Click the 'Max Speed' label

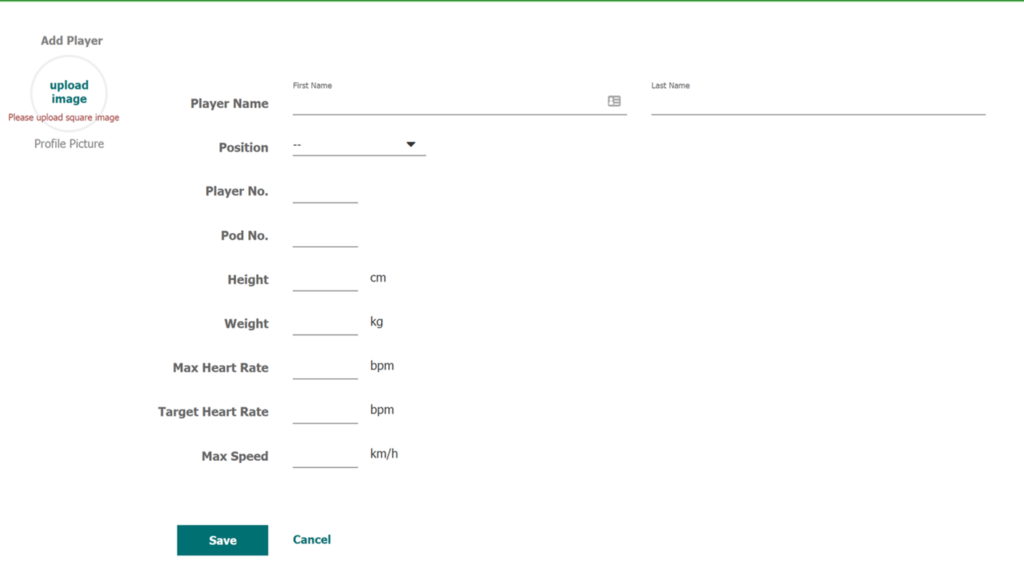[x=235, y=456]
